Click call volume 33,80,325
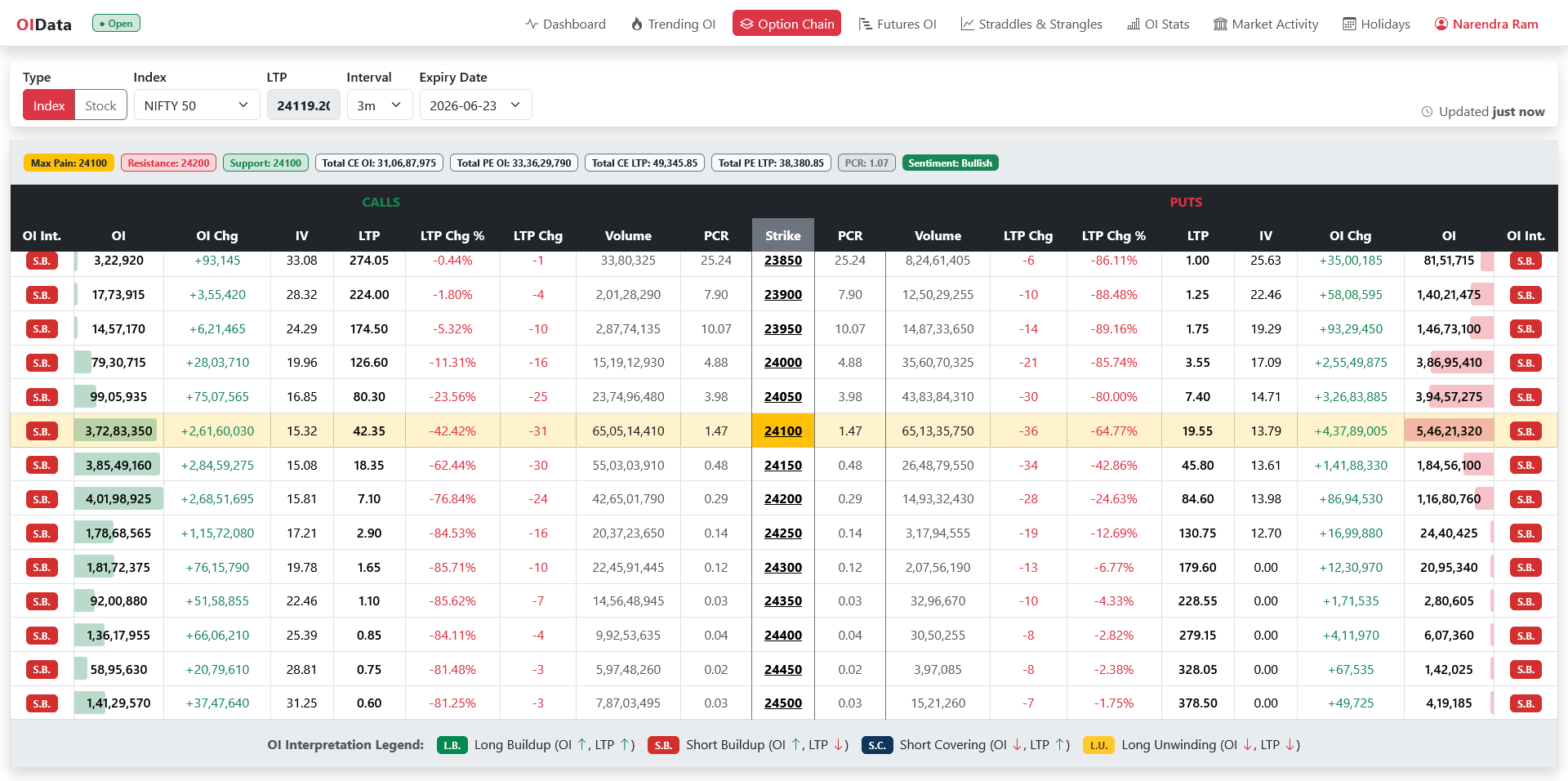 coord(628,261)
